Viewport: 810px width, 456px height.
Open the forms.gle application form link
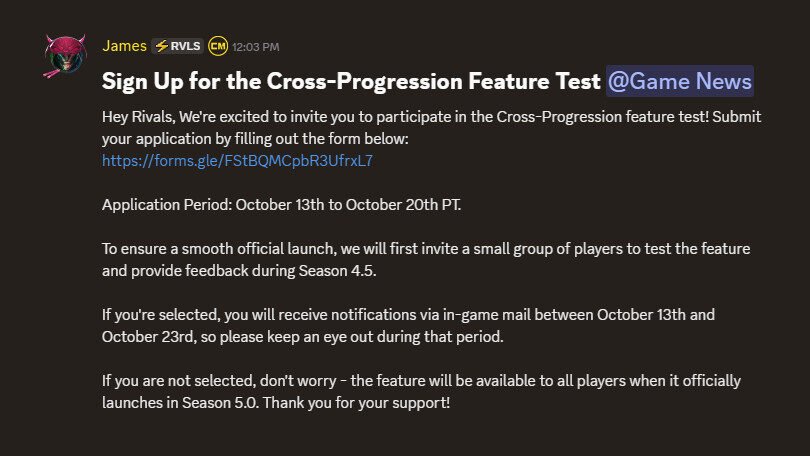point(244,160)
